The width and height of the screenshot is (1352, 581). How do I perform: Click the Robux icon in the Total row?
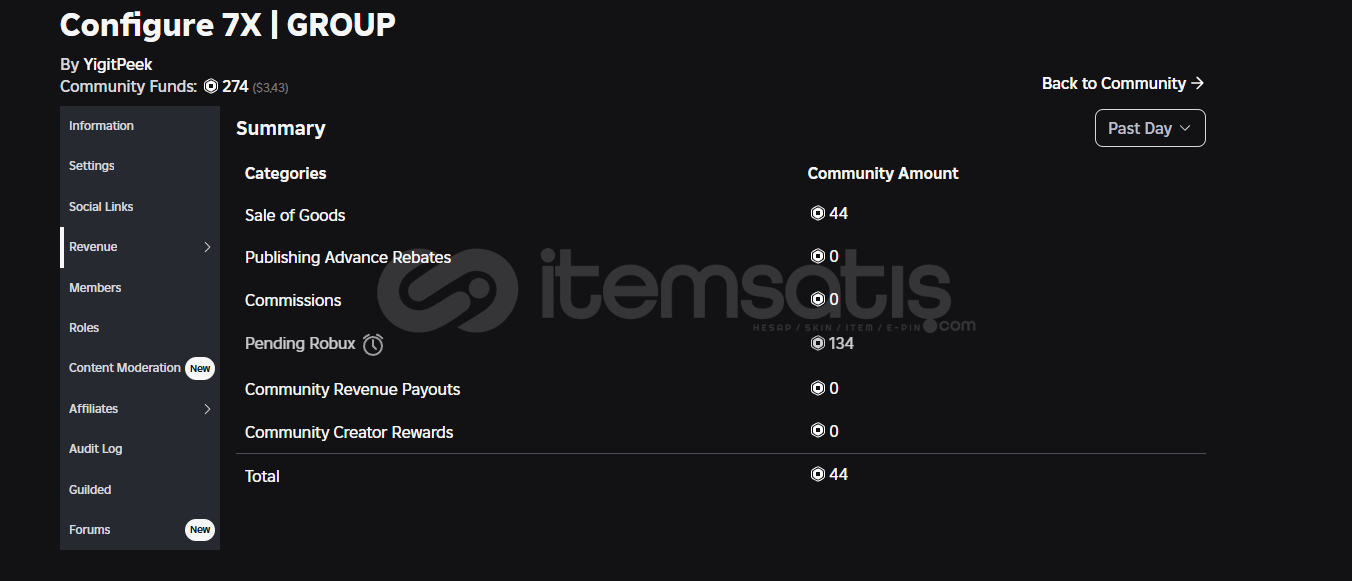pyautogui.click(x=817, y=475)
